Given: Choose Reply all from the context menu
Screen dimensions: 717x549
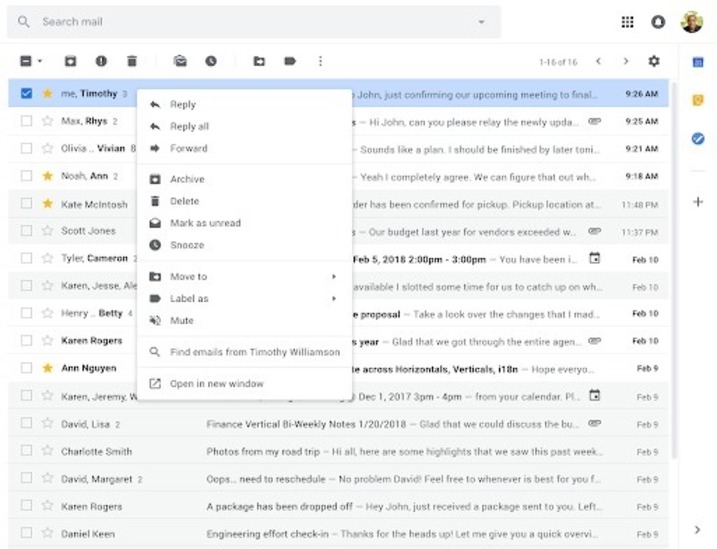Looking at the screenshot, I should click(x=245, y=127).
